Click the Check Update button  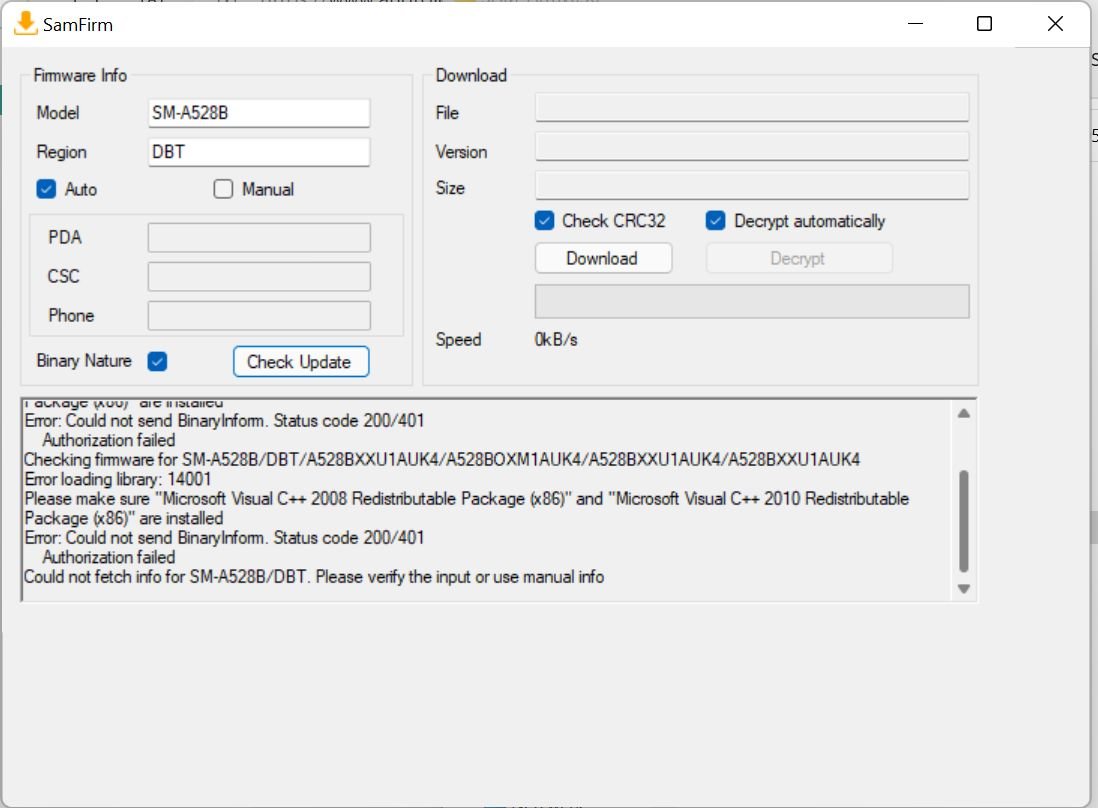tap(301, 361)
